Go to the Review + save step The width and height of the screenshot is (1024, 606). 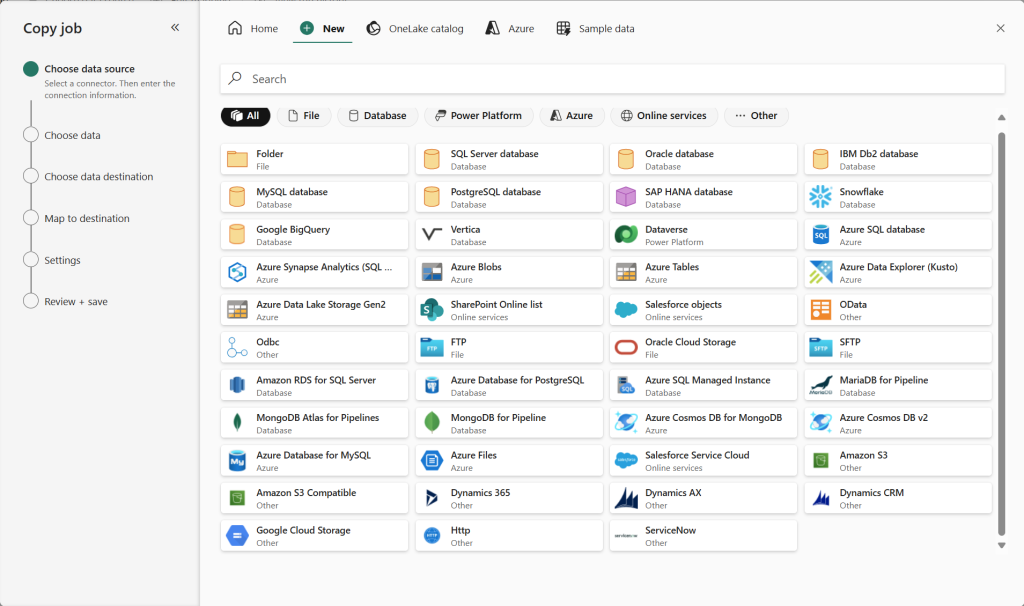pos(30,301)
